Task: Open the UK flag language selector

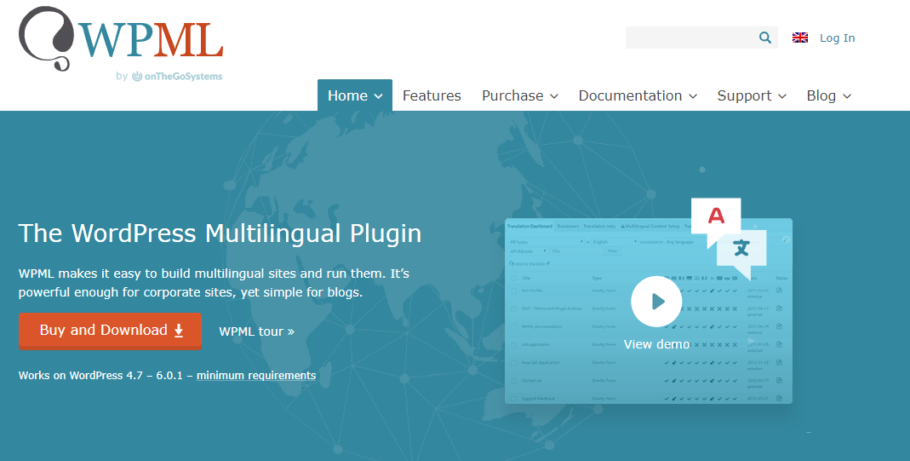Action: 800,38
